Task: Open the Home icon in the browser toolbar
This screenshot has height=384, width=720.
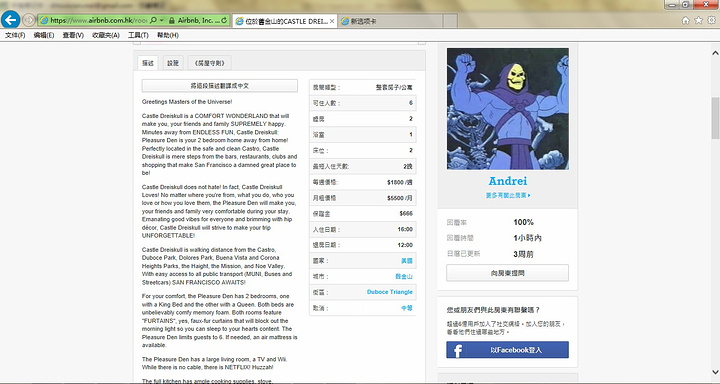Action: click(686, 20)
